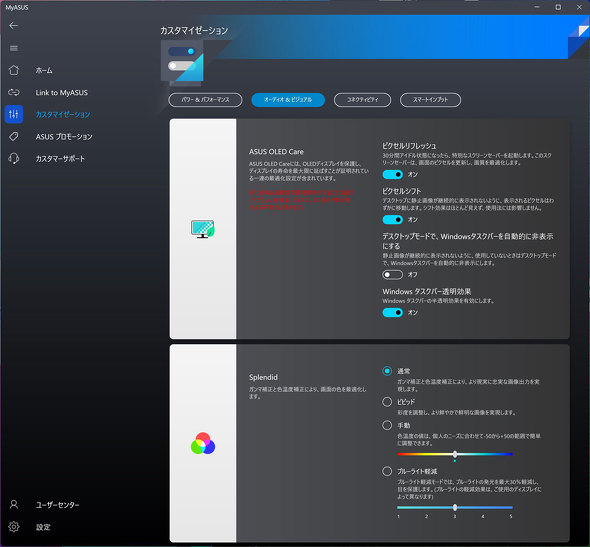This screenshot has height=547, width=590.
Task: Open 設定 in the sidebar
Action: [43, 527]
